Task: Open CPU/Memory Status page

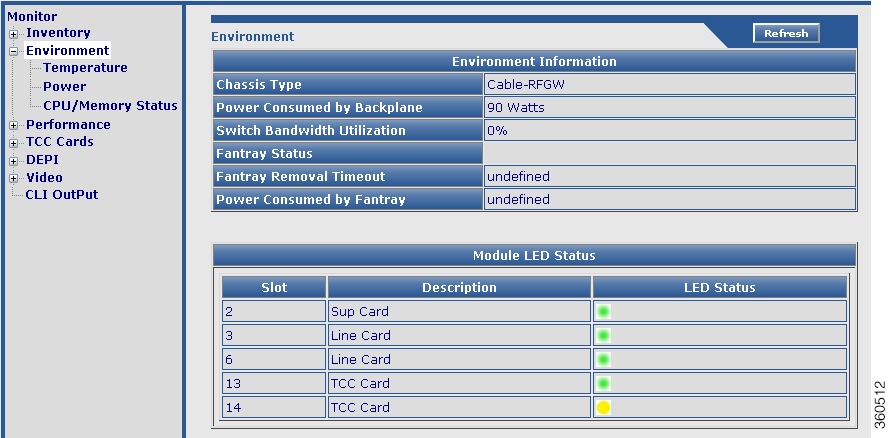Action: [x=110, y=105]
